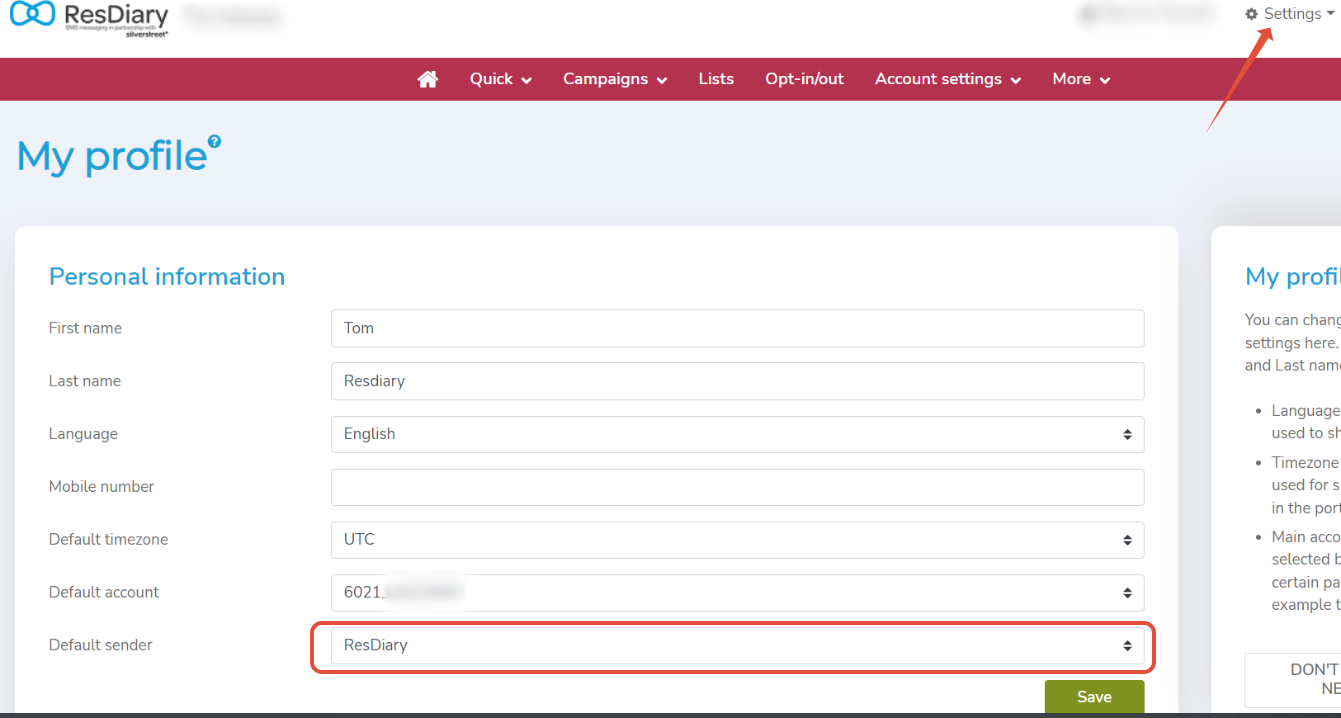Click the Last name label

pos(85,381)
